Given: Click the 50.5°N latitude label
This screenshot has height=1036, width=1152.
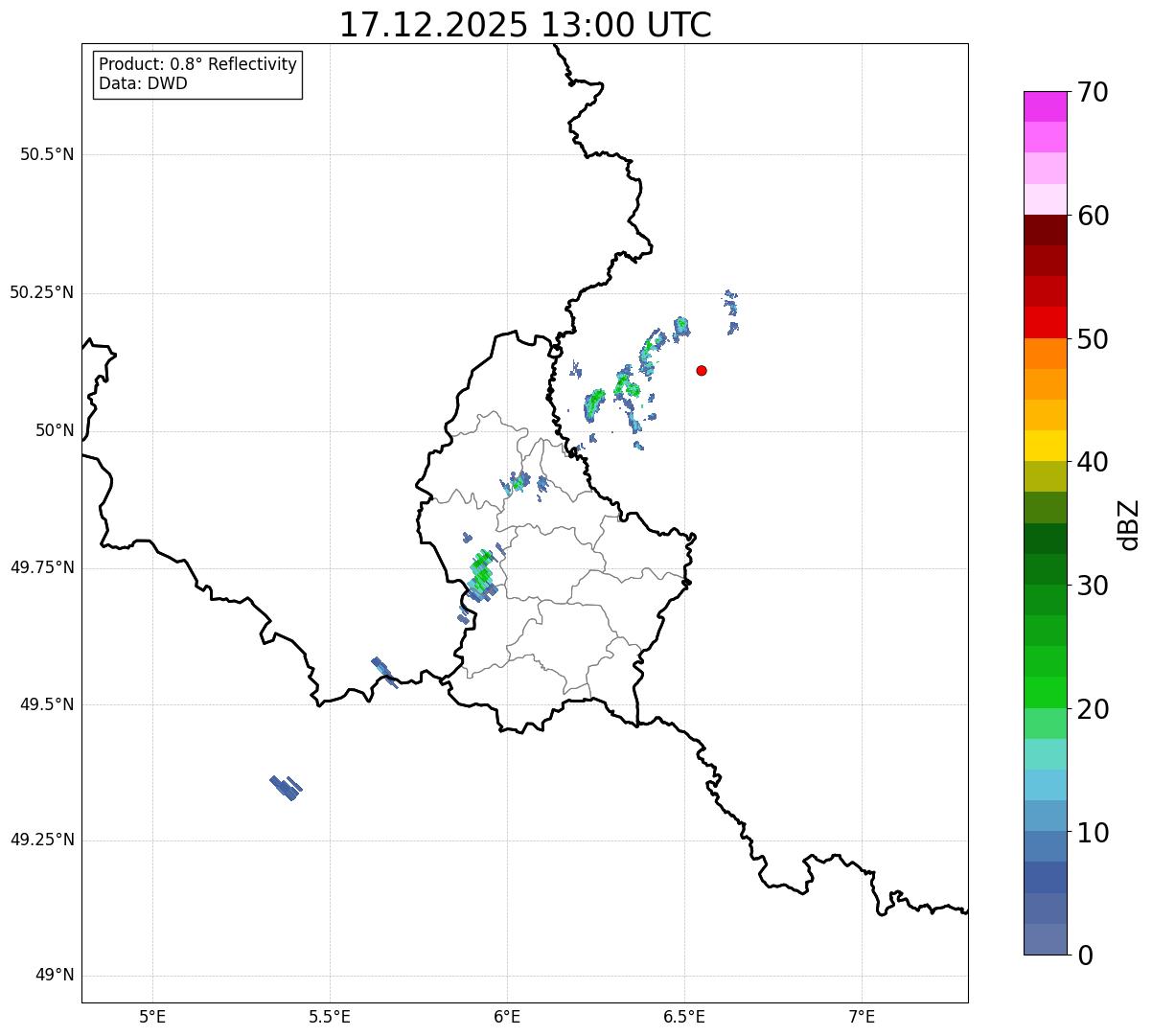Looking at the screenshot, I should click(47, 154).
